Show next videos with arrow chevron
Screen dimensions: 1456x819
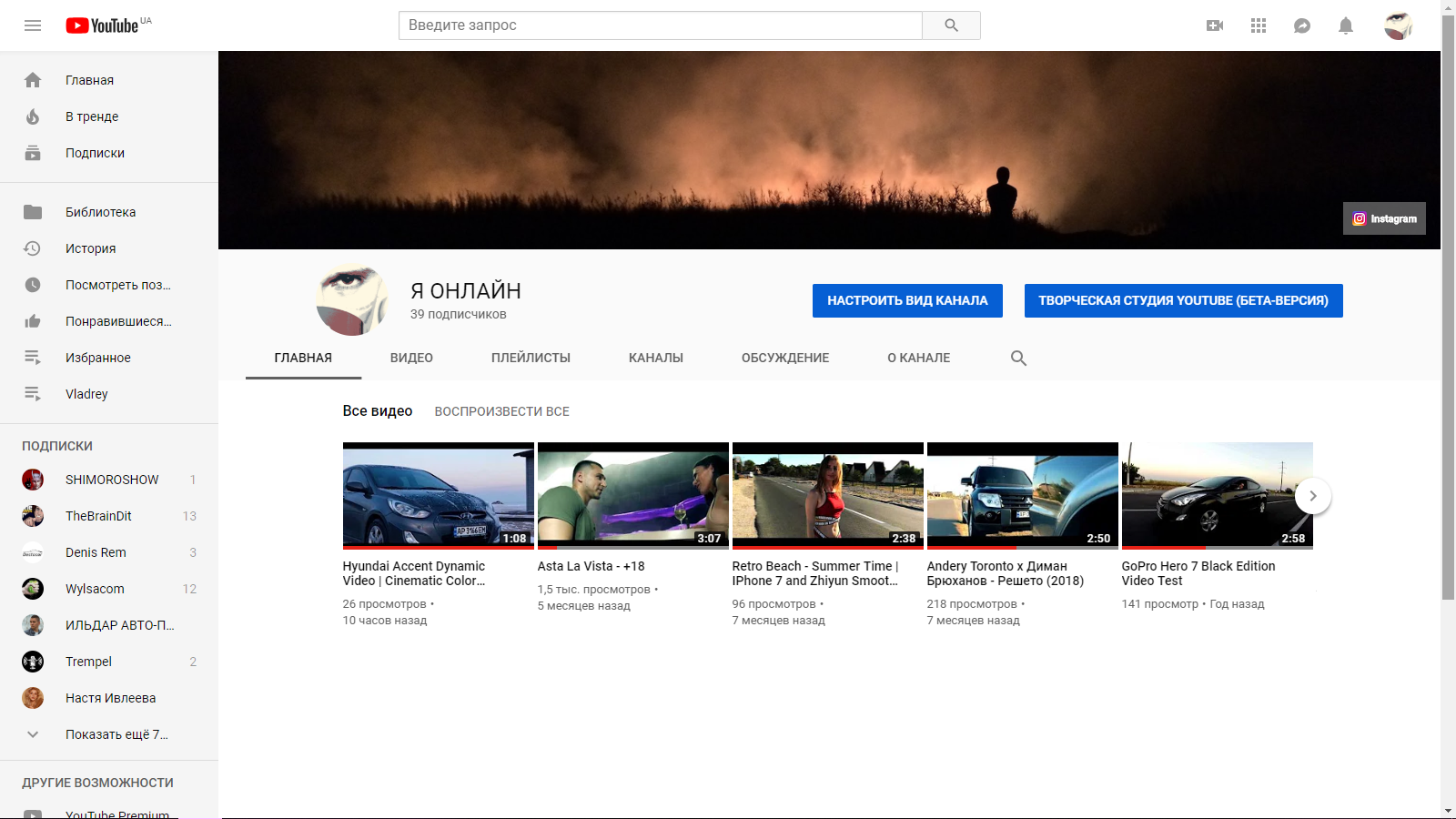1312,496
